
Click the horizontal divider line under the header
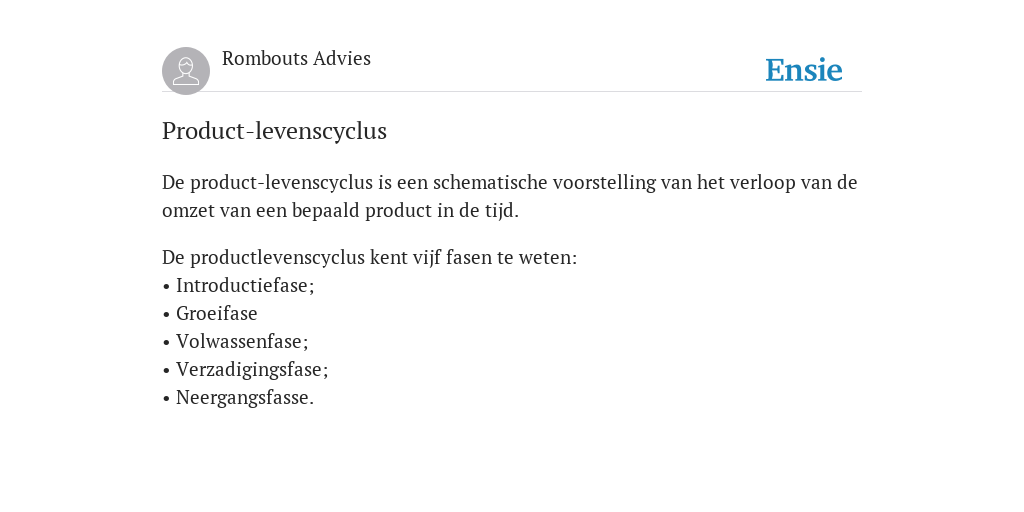coord(512,92)
